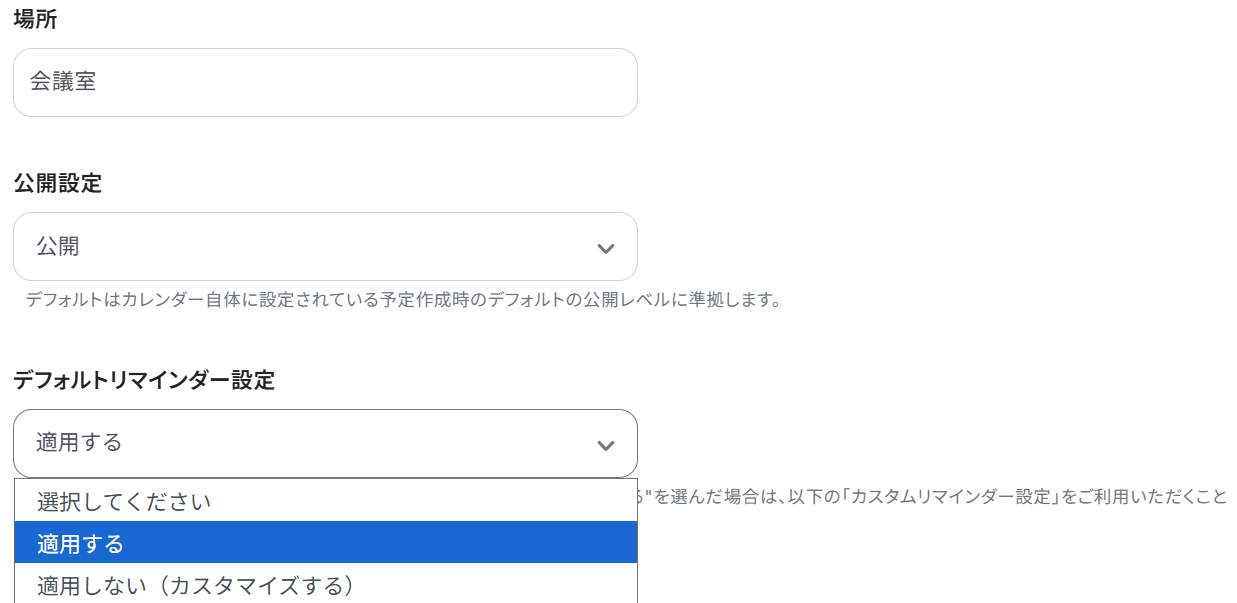1237x603 pixels.
Task: Click the helper text about デフォルトの公開レベル
Action: click(402, 300)
